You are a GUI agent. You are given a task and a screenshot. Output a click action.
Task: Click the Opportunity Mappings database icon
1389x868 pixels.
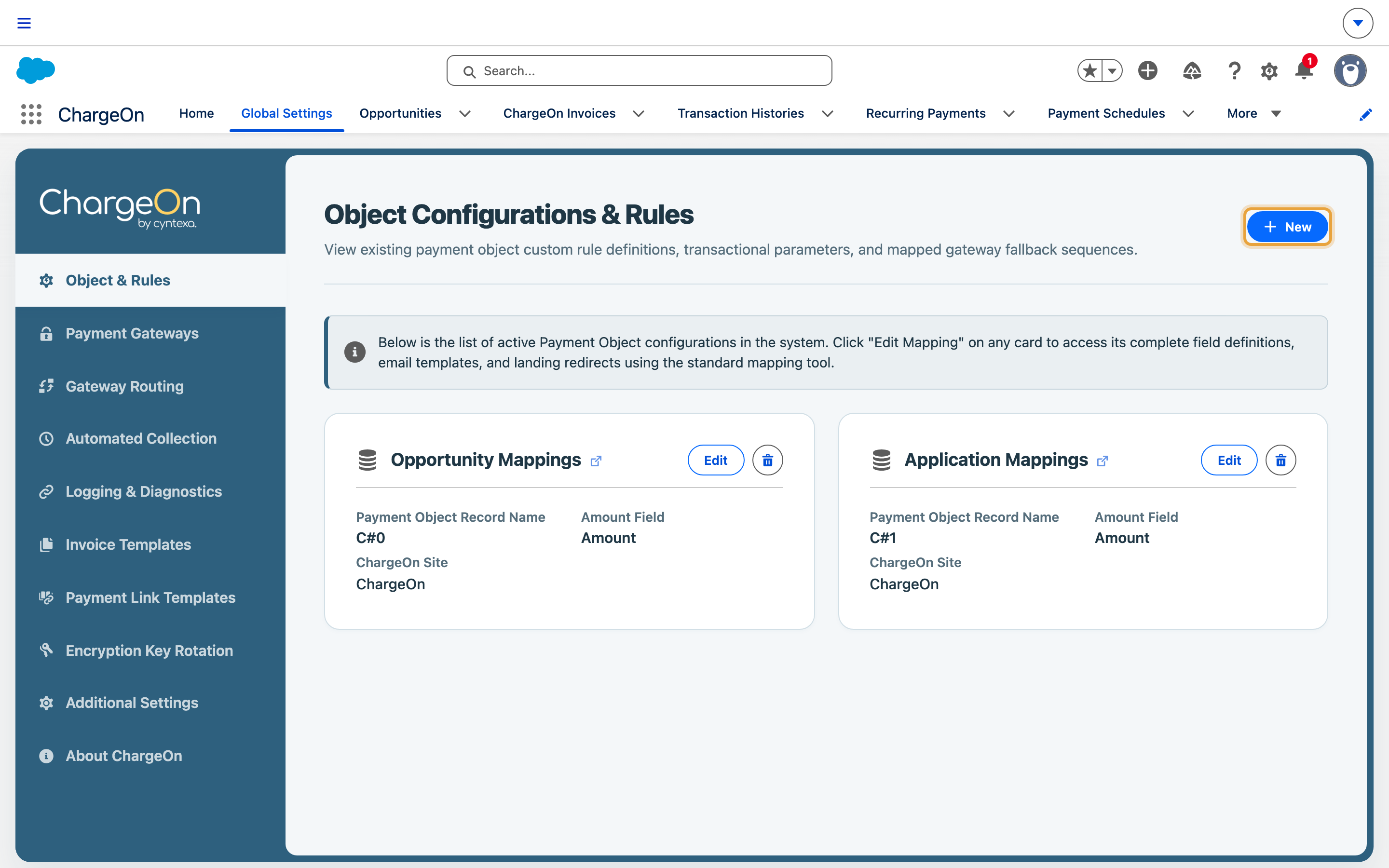tap(368, 460)
